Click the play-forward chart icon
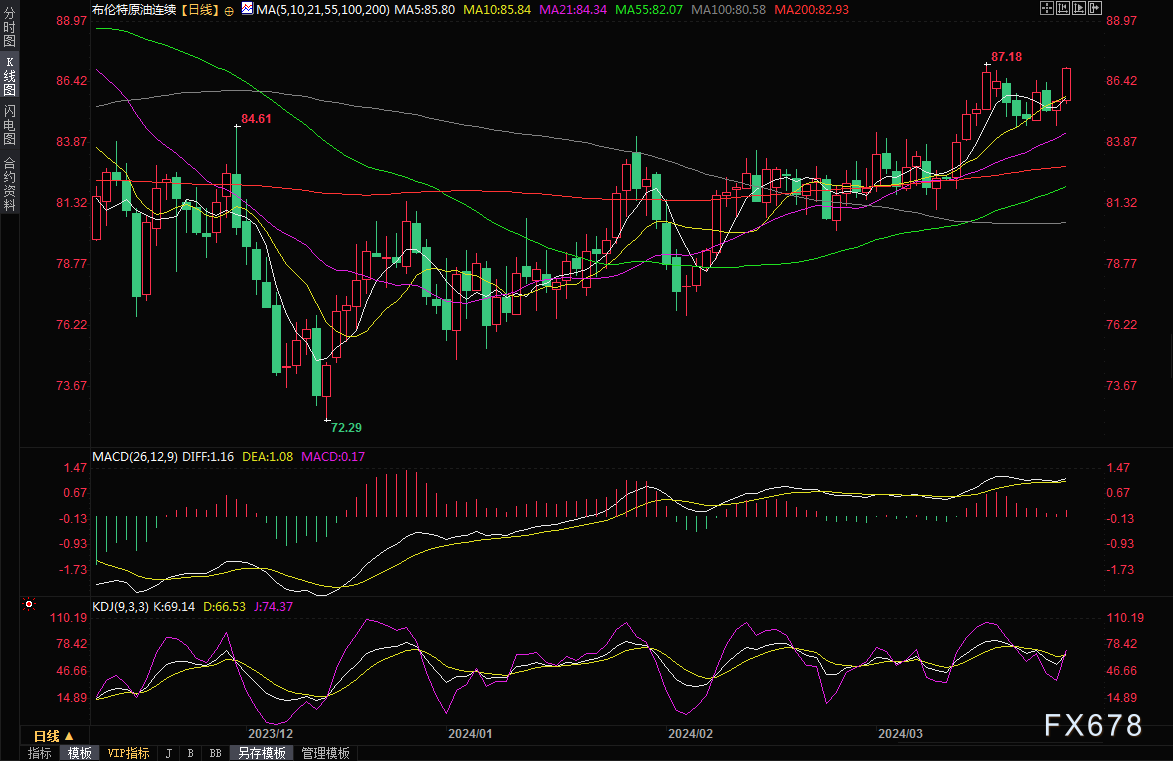The image size is (1173, 761). pos(1078,9)
